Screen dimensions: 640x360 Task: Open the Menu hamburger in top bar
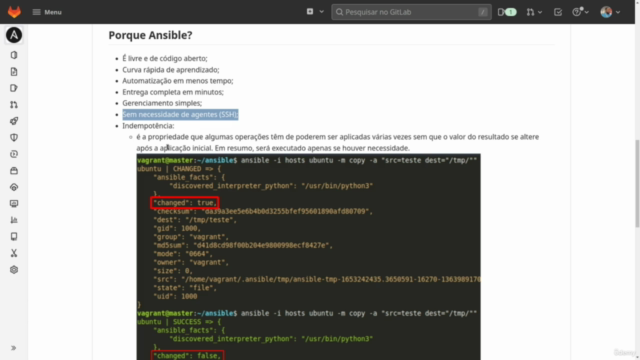pos(47,12)
